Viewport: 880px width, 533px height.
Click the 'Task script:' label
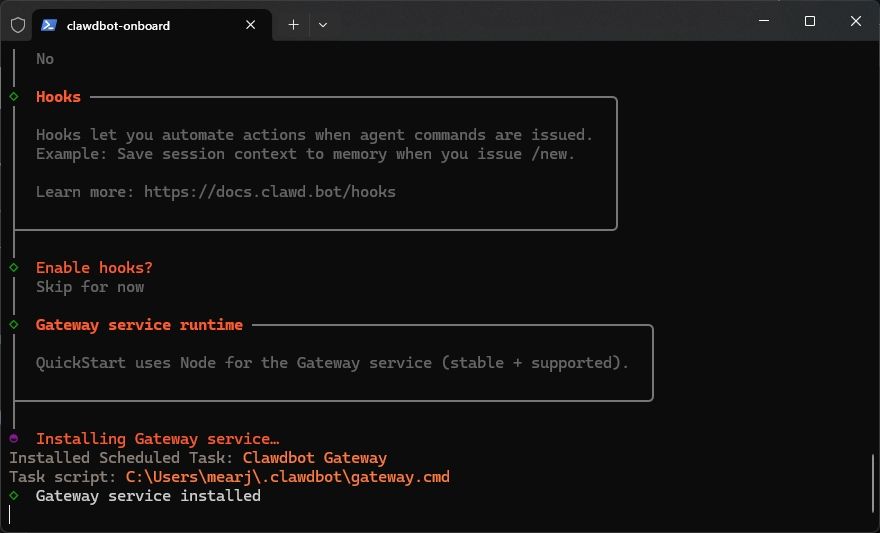[63, 477]
